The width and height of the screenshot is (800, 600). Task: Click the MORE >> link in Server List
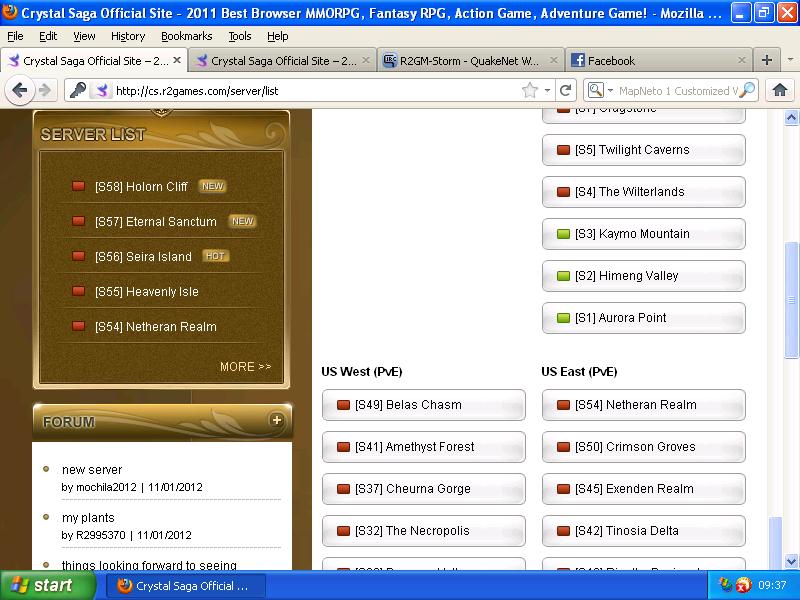pos(245,367)
